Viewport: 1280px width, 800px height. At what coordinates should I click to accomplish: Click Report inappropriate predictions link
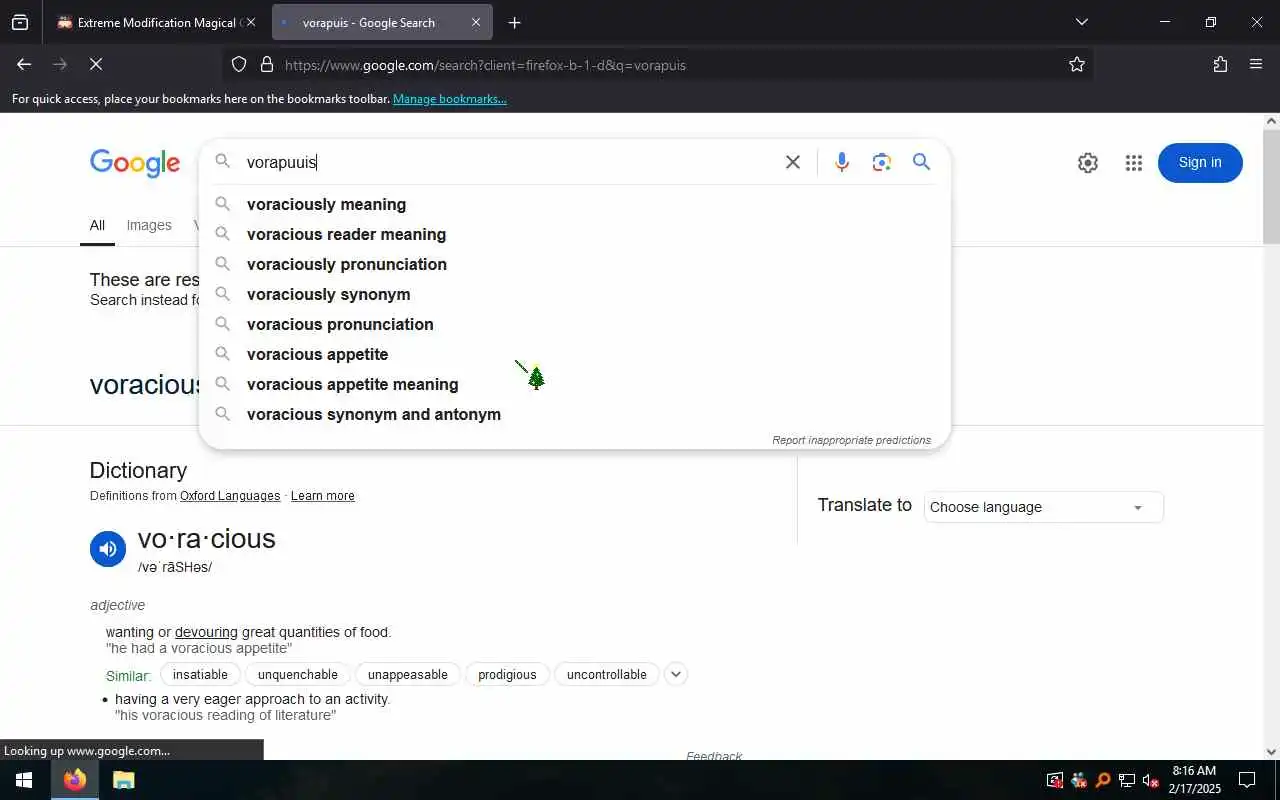tap(851, 440)
